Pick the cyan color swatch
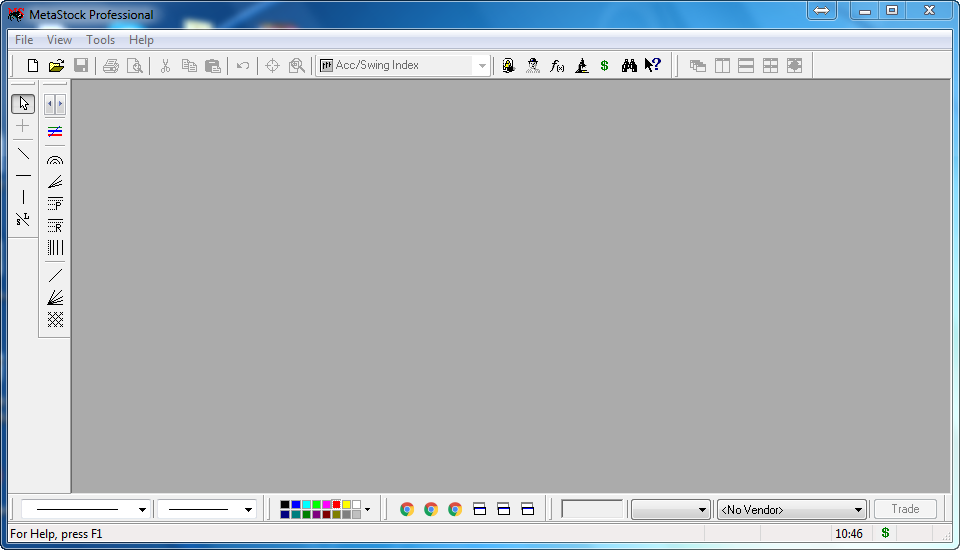Viewport: 960px width, 550px height. coord(306,505)
